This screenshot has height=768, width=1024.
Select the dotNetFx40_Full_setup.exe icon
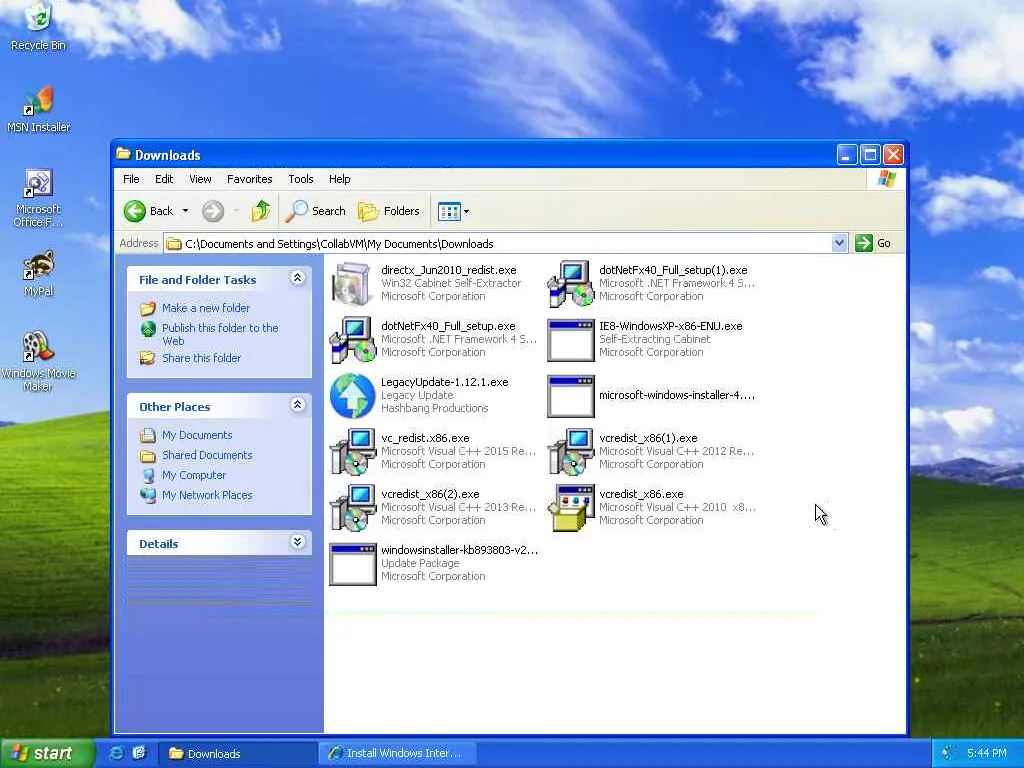pyautogui.click(x=352, y=340)
